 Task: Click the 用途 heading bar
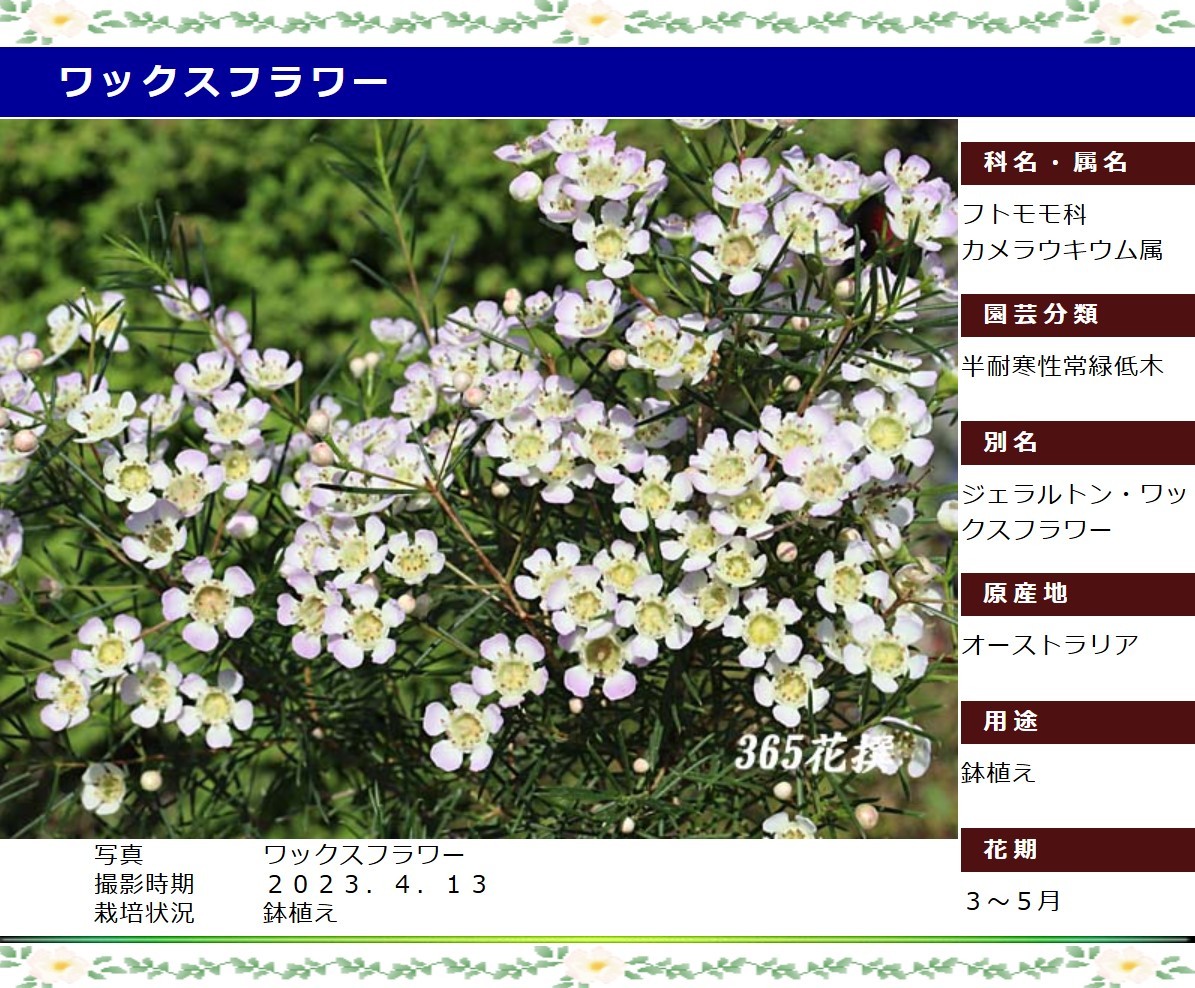click(x=1076, y=722)
